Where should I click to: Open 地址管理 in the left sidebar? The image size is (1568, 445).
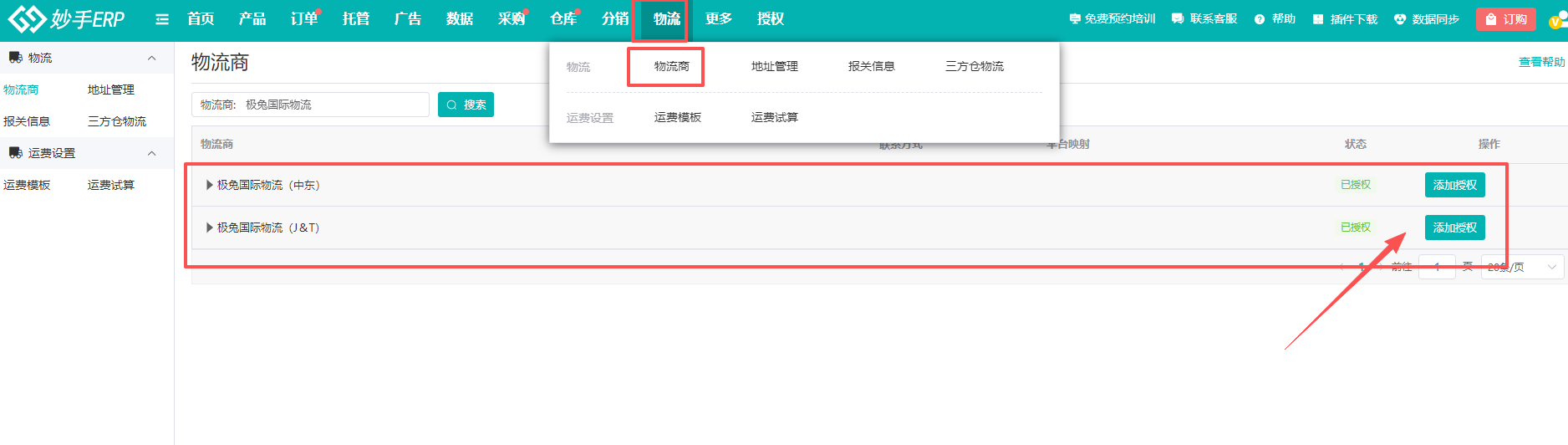[x=111, y=90]
